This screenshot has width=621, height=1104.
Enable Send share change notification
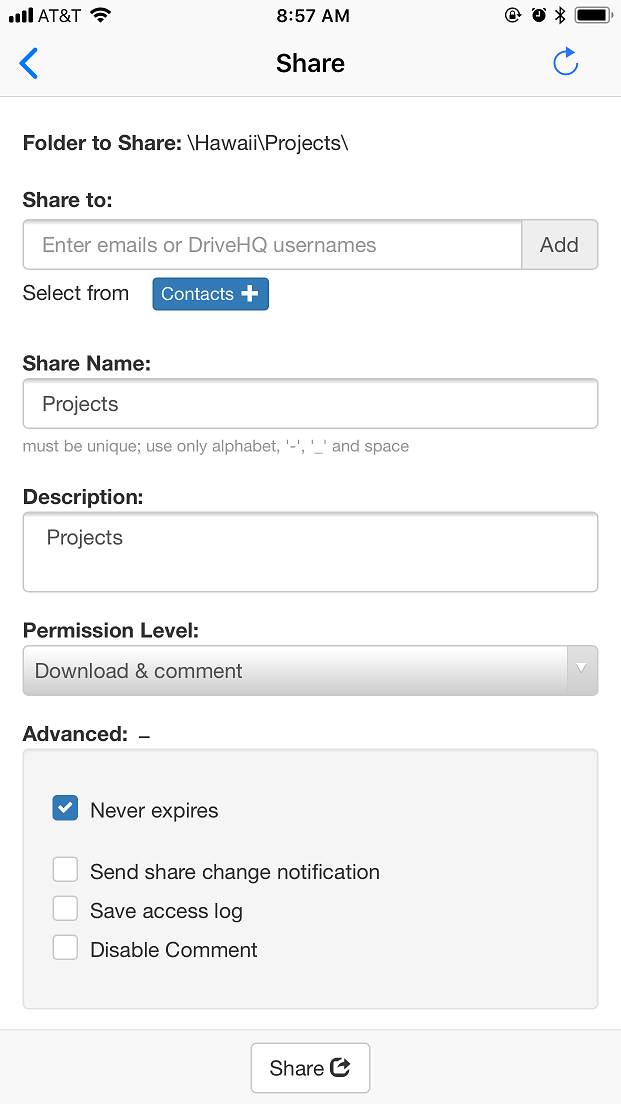65,870
